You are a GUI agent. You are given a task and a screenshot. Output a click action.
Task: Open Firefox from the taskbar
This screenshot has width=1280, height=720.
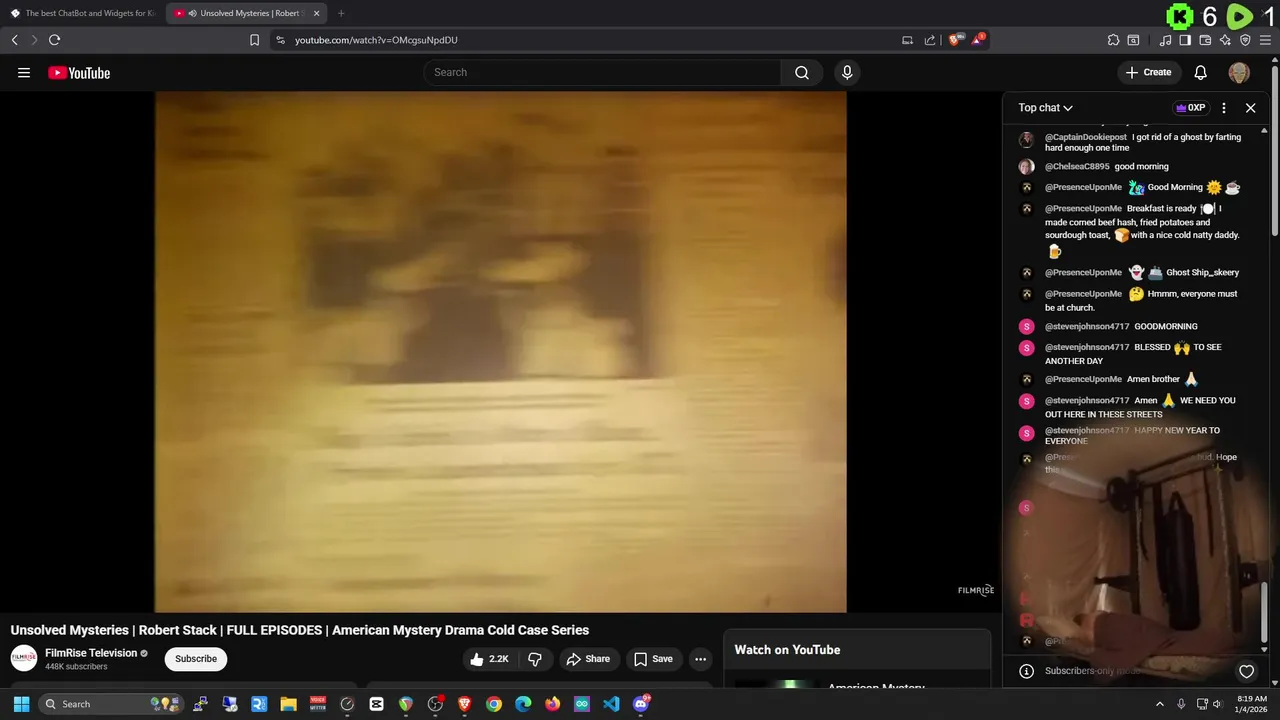[x=553, y=704]
